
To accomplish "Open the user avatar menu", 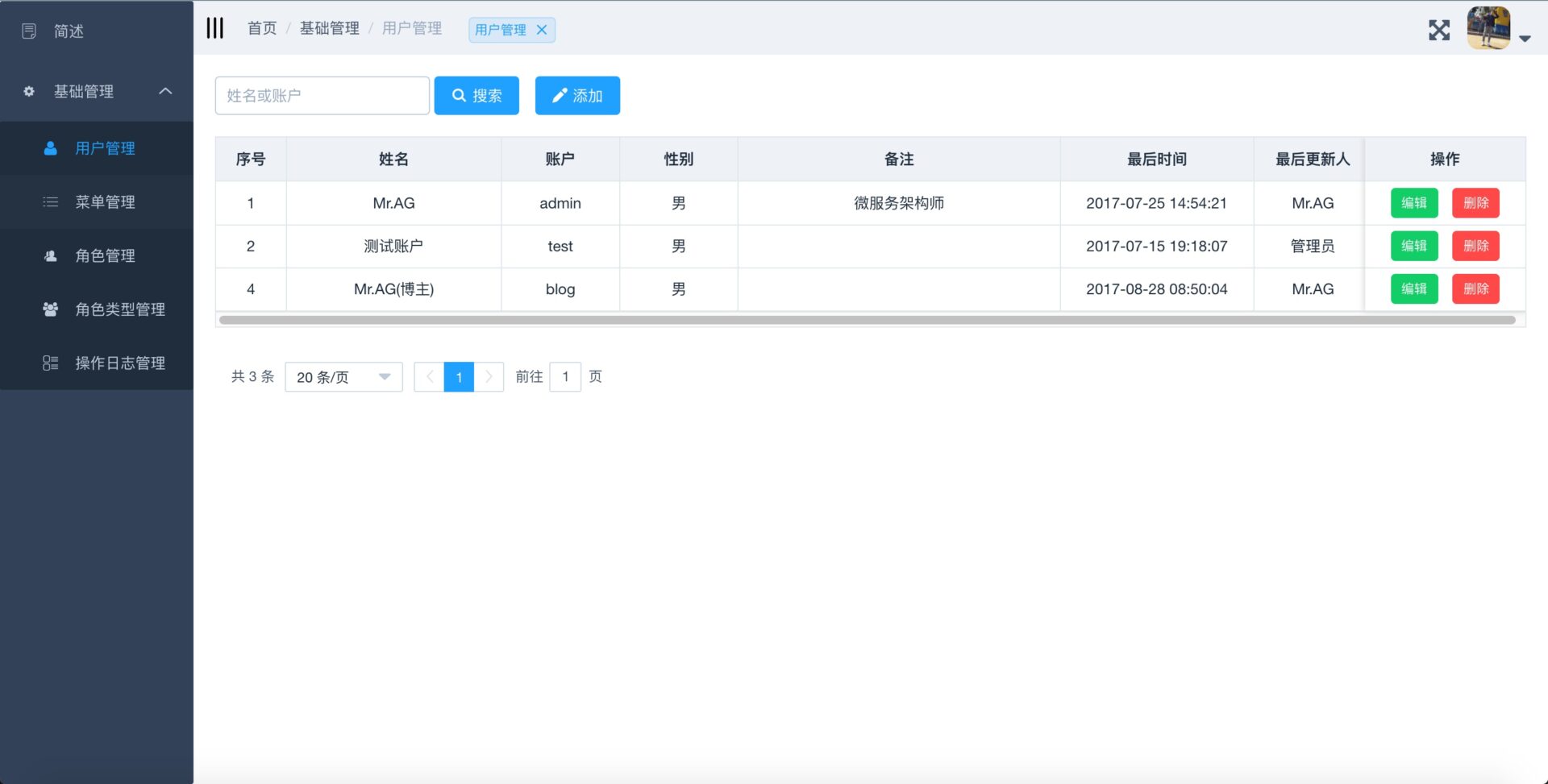I will [1488, 28].
